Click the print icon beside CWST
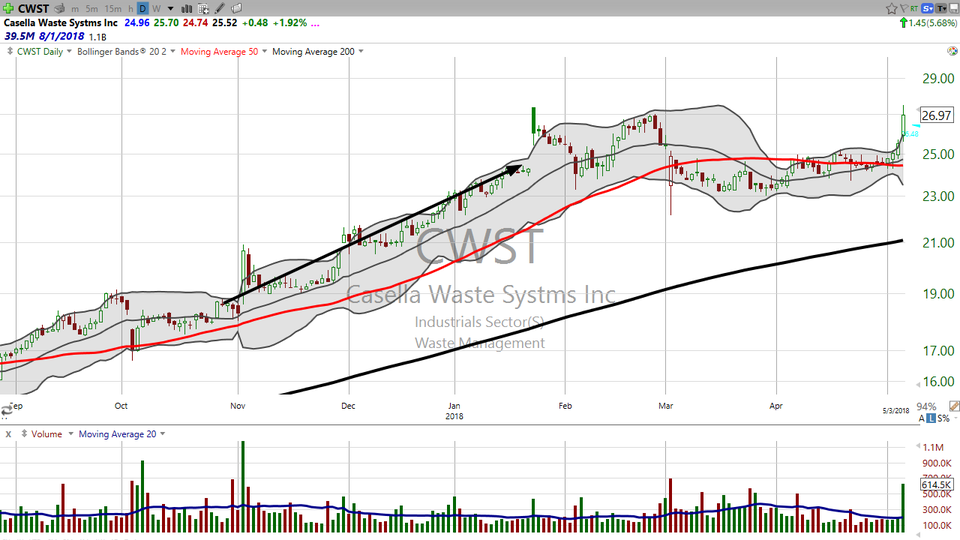Viewport: 960px width, 540px height. 59,9
